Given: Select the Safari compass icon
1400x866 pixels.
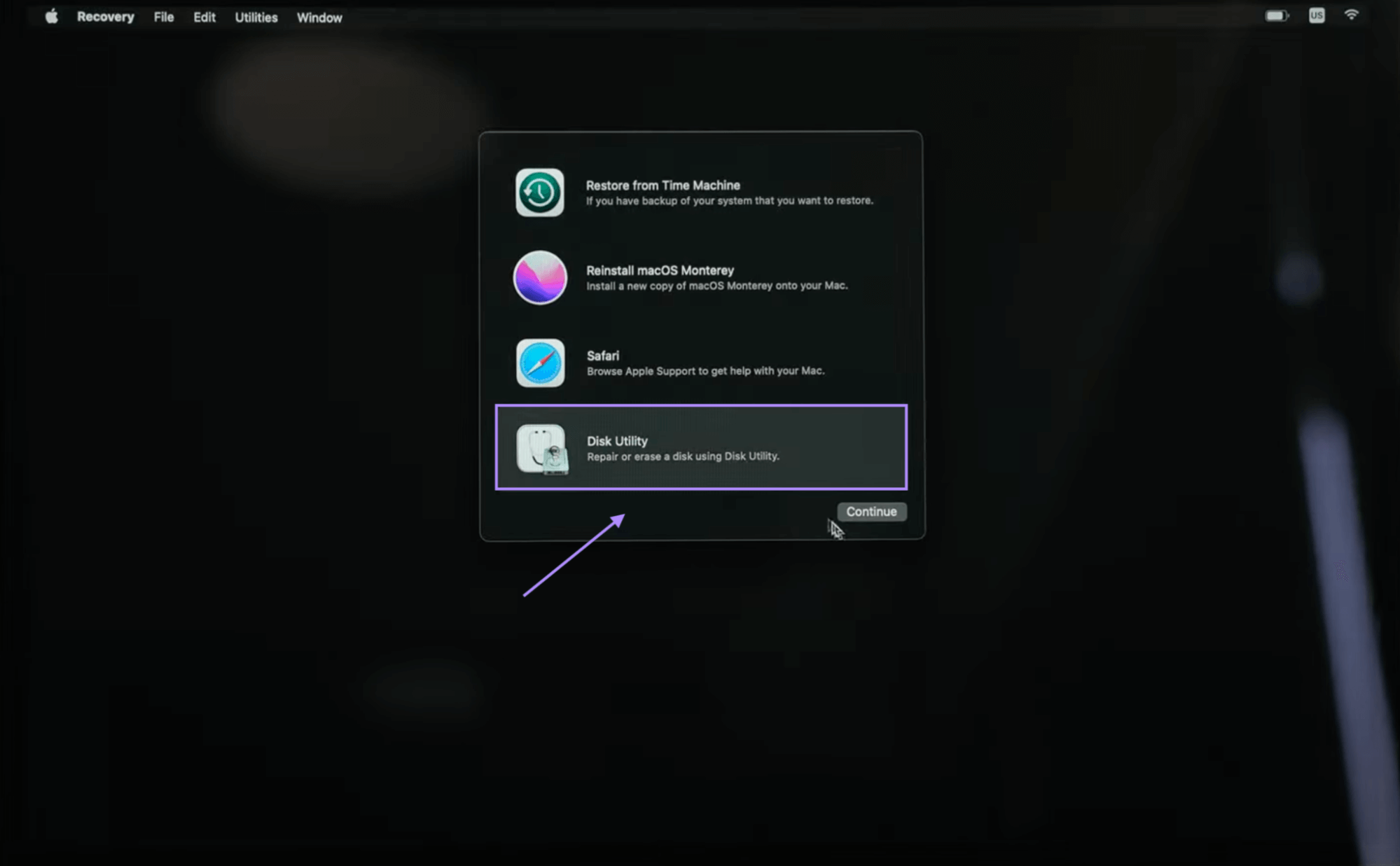Looking at the screenshot, I should (x=540, y=363).
